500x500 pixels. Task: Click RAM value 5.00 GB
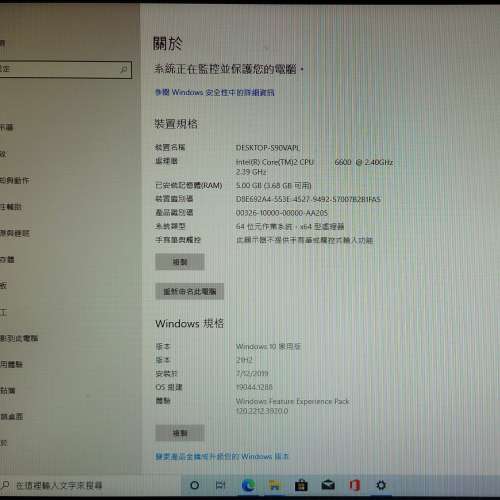point(274,186)
